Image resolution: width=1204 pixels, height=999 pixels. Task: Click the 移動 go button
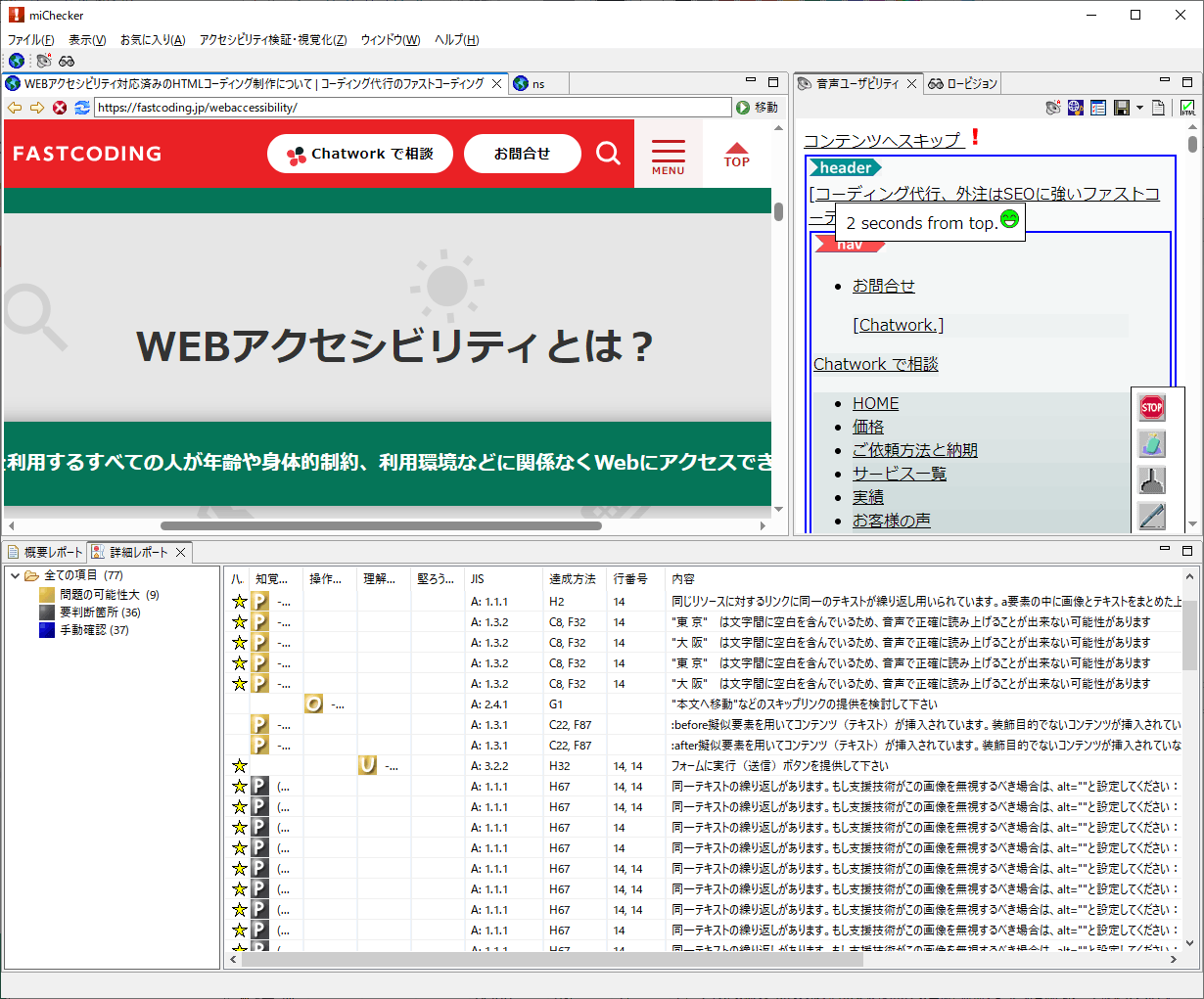pyautogui.click(x=758, y=108)
